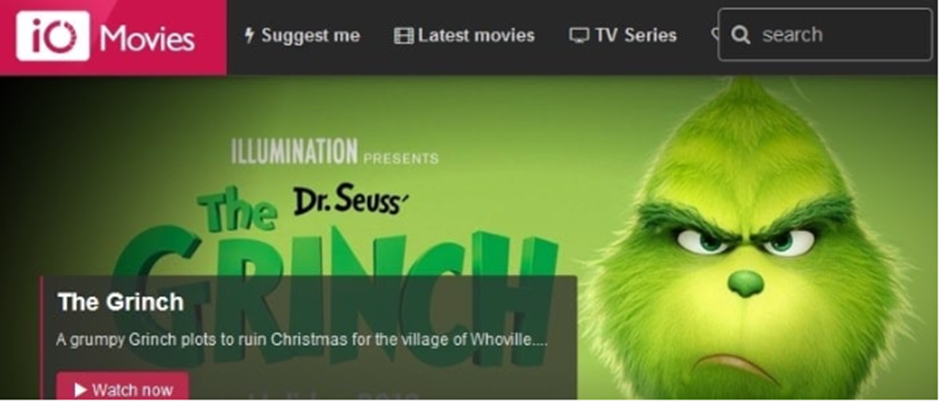Screen dimensions: 941x403
Task: Click the monitor icon beside TV Series
Action: pos(579,36)
